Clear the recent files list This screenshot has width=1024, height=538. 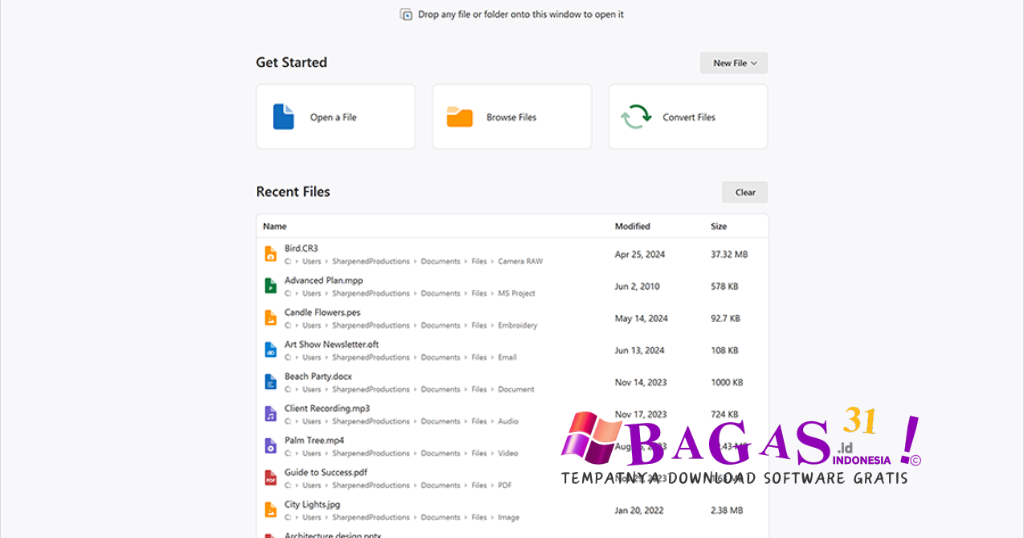(744, 193)
